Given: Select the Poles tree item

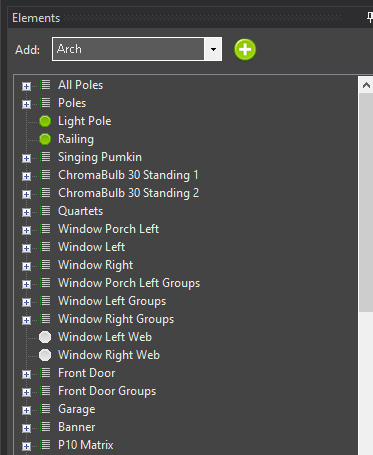Looking at the screenshot, I should [72, 103].
